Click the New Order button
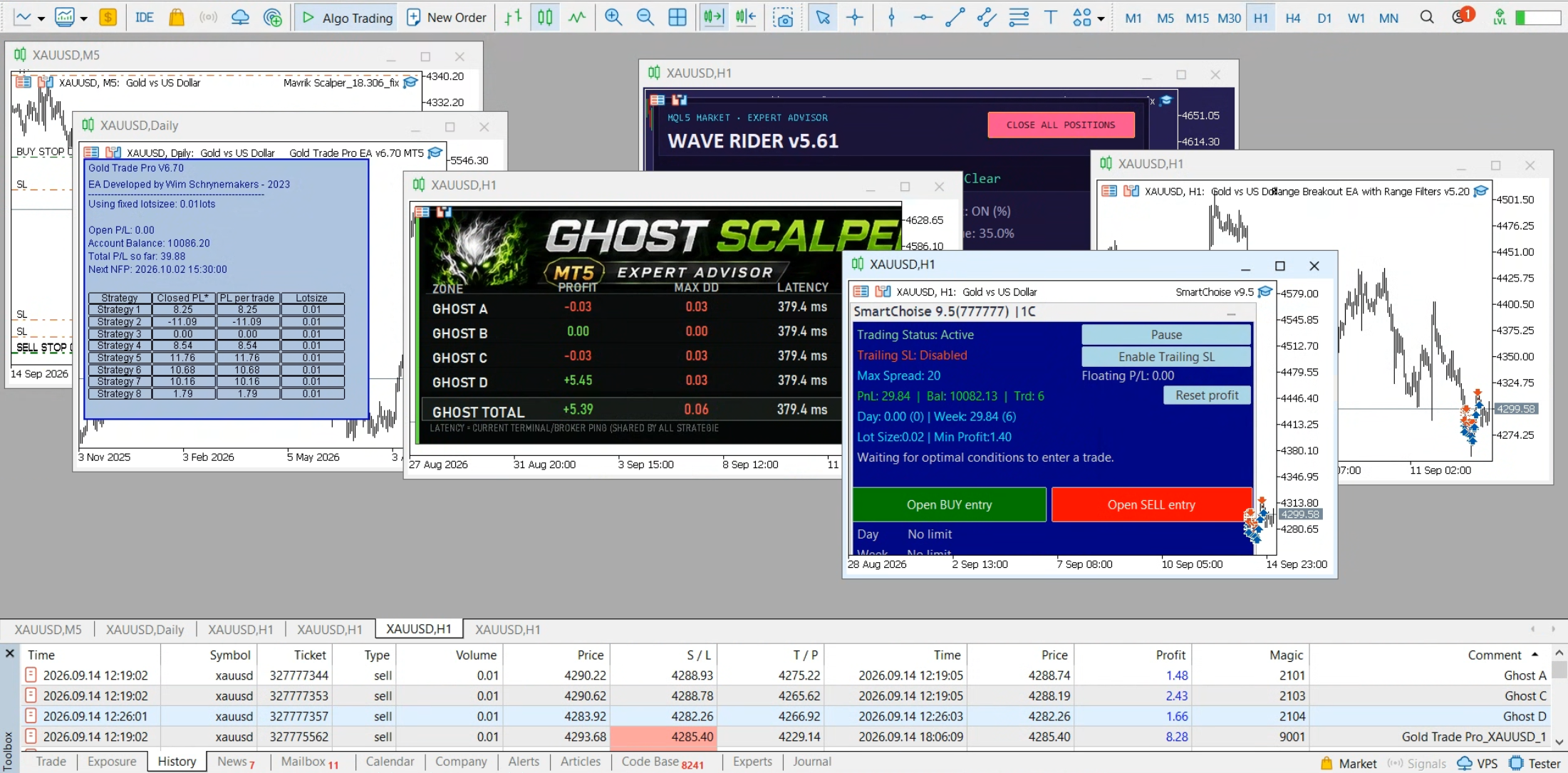Screen dimensions: 1568x773 447,17
